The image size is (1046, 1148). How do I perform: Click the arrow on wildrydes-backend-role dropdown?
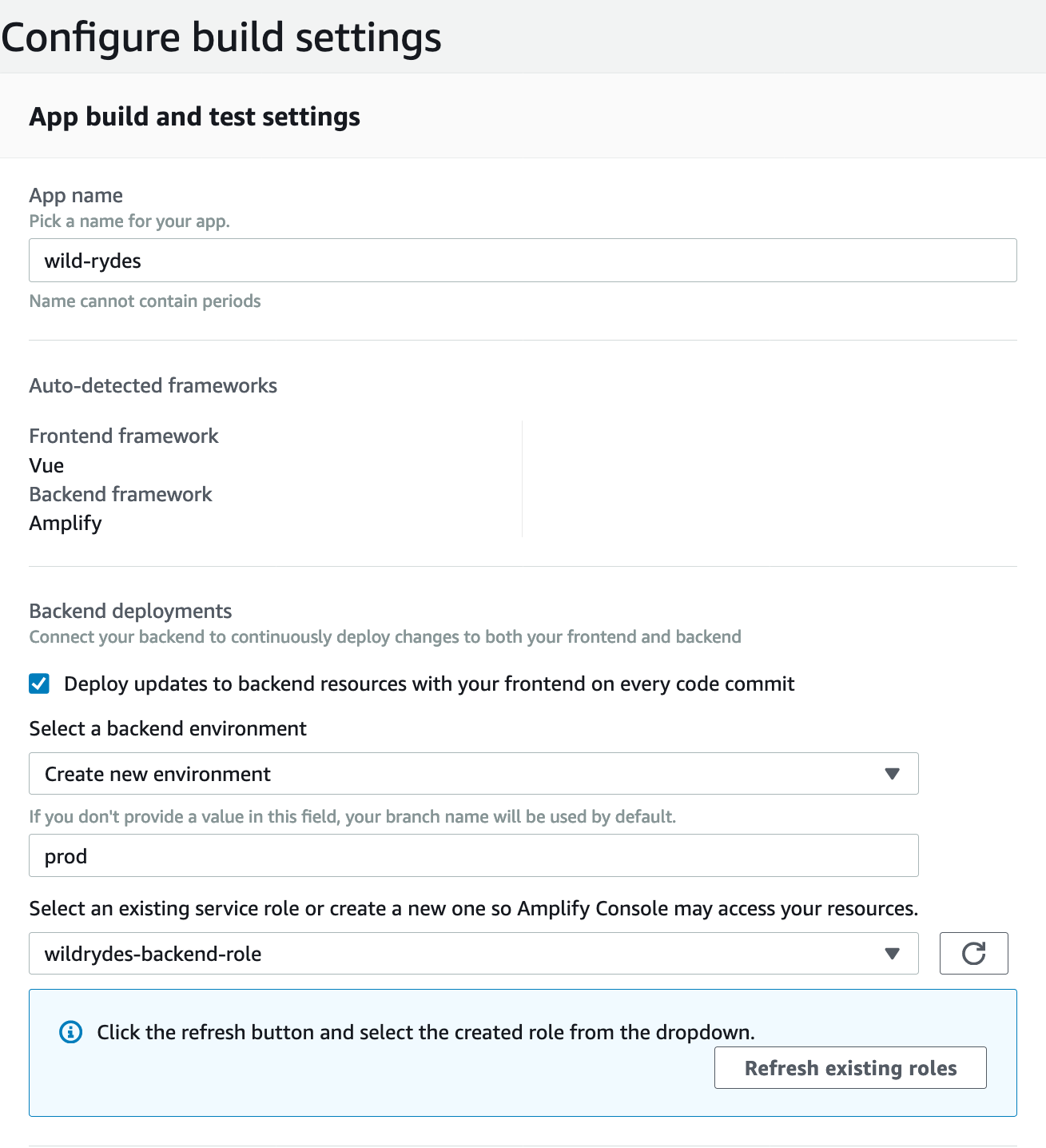coord(893,954)
